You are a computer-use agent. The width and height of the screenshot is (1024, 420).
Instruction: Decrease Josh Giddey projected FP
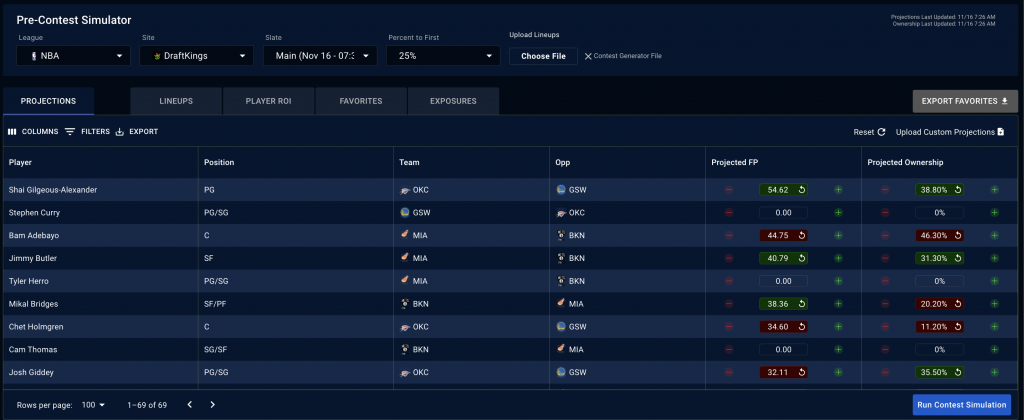point(729,373)
